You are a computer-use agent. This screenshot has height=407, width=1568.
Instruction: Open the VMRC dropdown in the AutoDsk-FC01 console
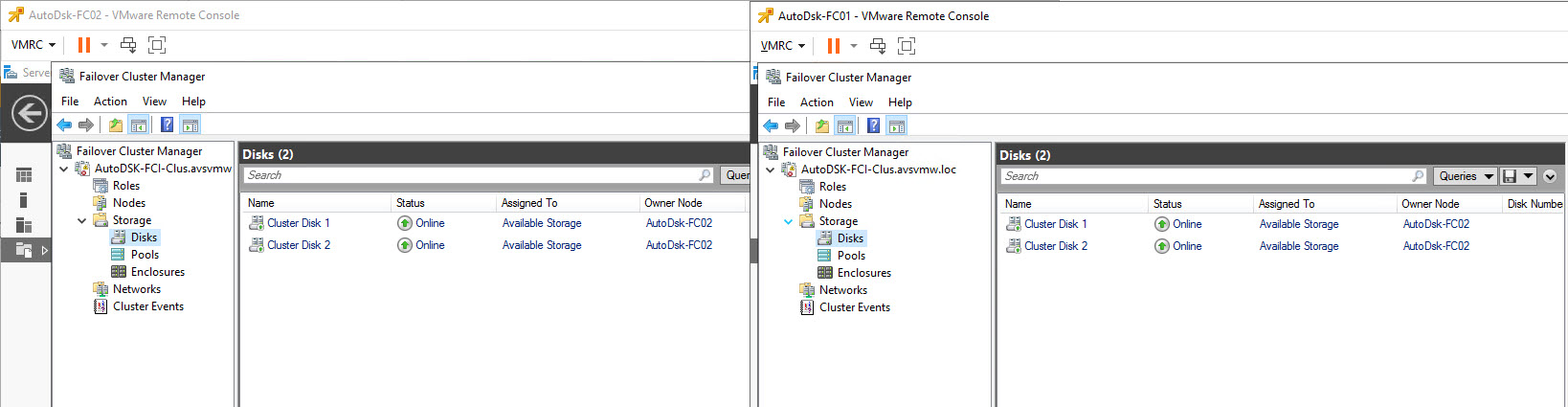click(783, 46)
